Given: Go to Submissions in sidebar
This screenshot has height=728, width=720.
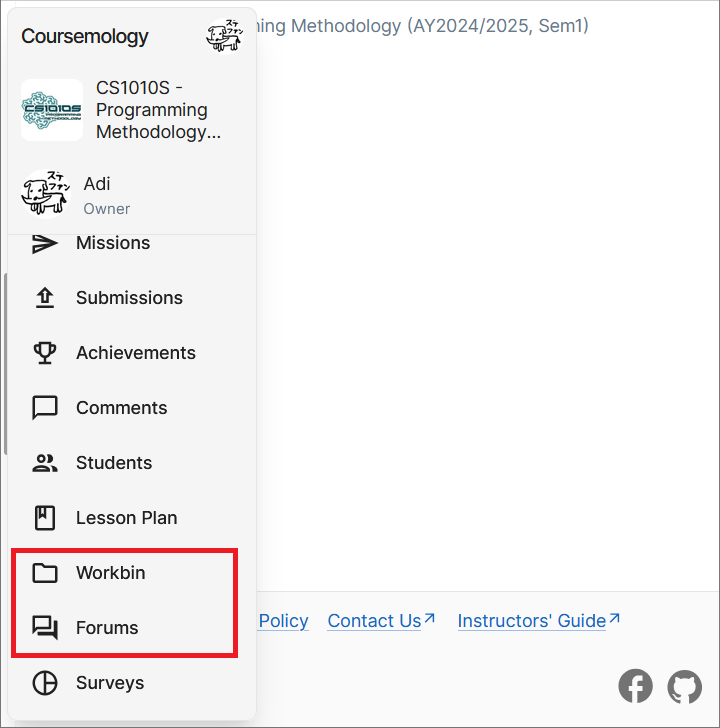Looking at the screenshot, I should point(129,298).
